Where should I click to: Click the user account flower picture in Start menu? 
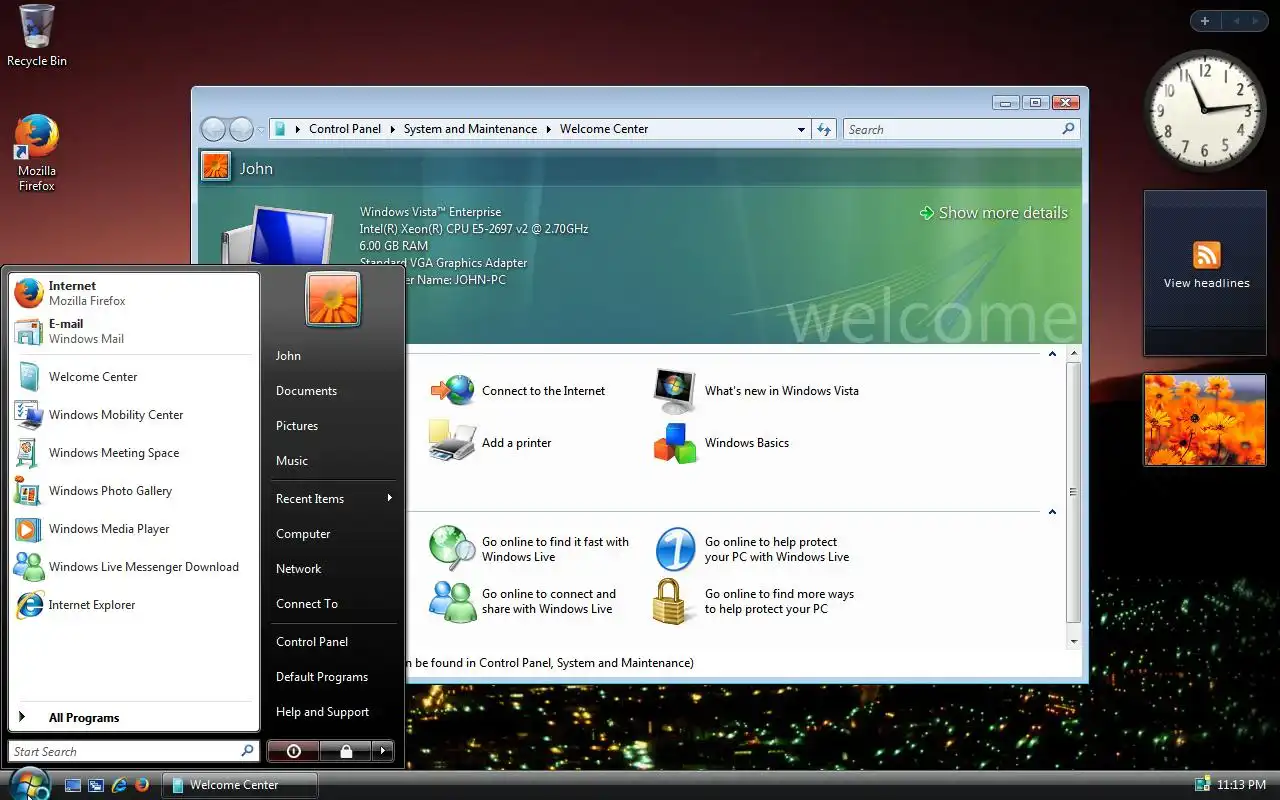click(x=333, y=299)
